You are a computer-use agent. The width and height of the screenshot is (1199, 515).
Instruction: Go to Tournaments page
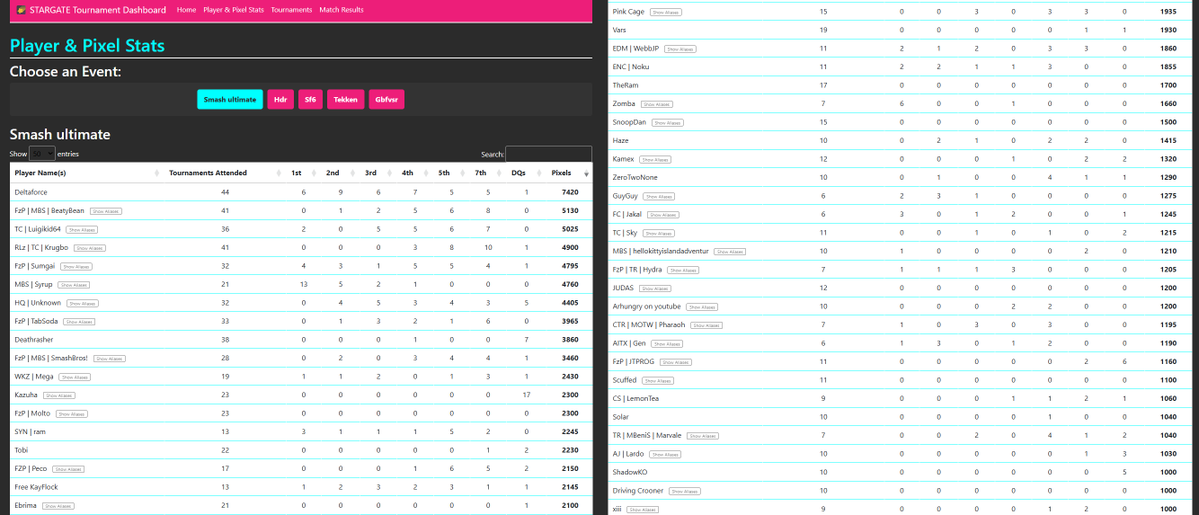tap(291, 10)
